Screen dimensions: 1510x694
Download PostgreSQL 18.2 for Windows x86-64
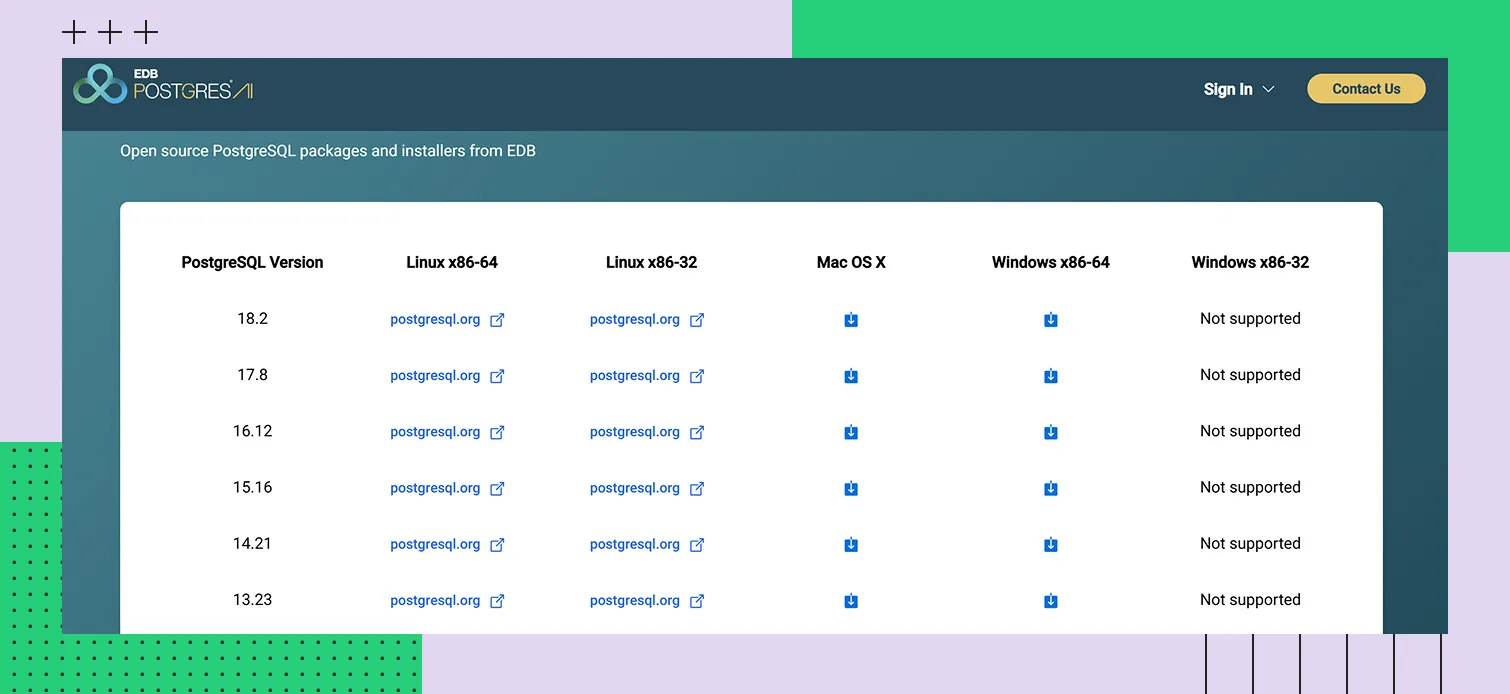(x=1051, y=320)
